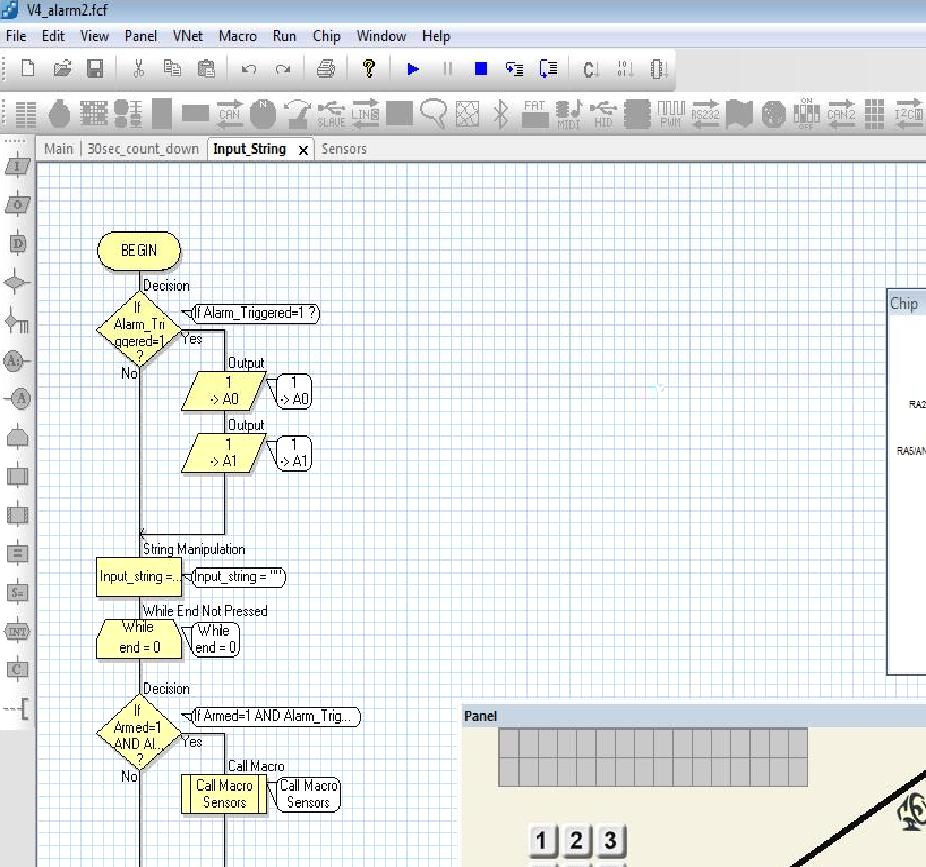Screen dimensions: 926x867
Task: Select the Delay icon in side toolbox
Action: click(17, 243)
